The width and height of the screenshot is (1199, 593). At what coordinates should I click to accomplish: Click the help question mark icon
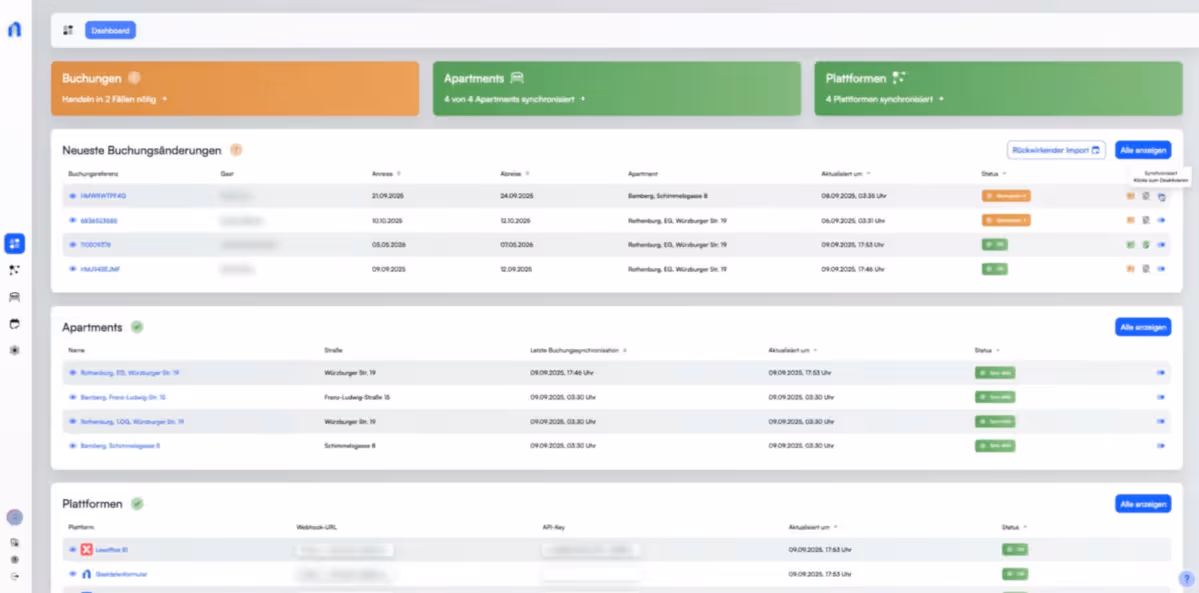coord(1186,578)
